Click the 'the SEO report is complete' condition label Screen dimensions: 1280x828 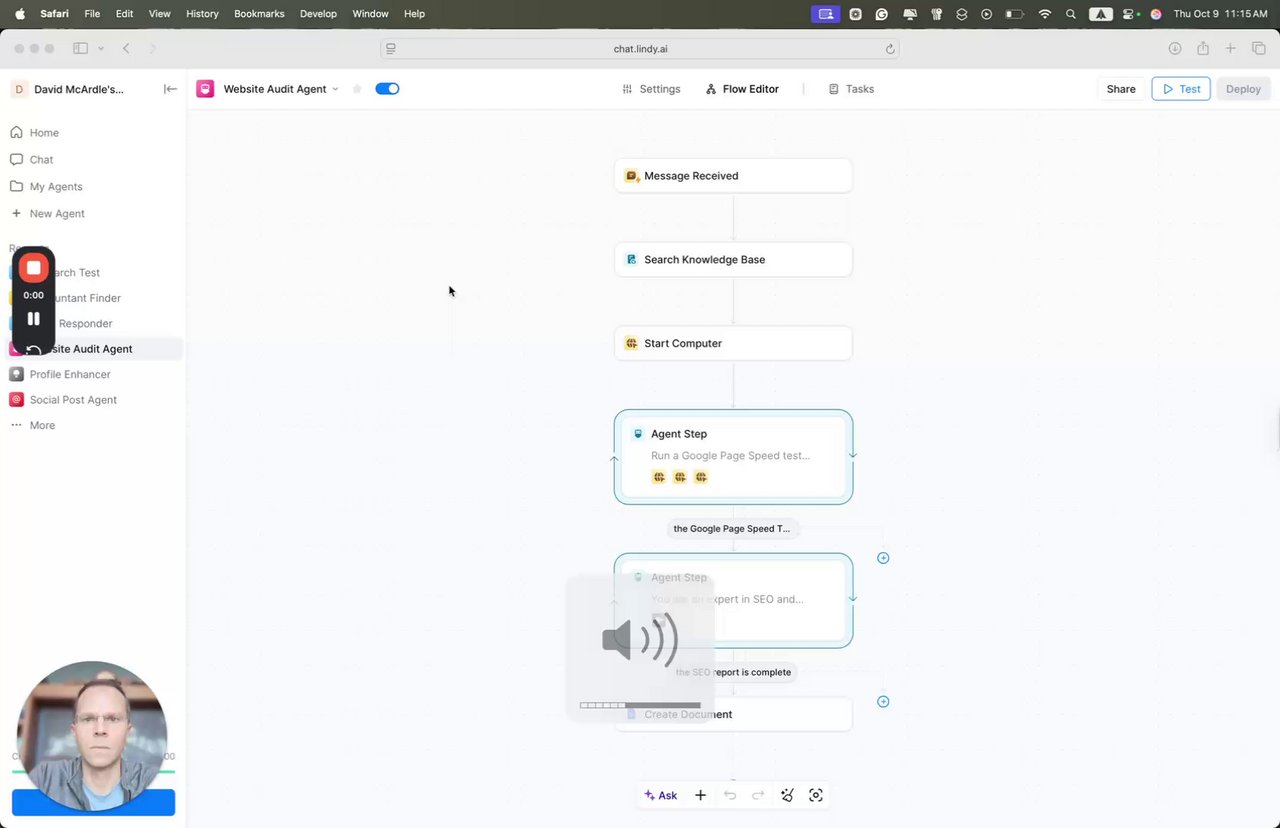click(733, 672)
